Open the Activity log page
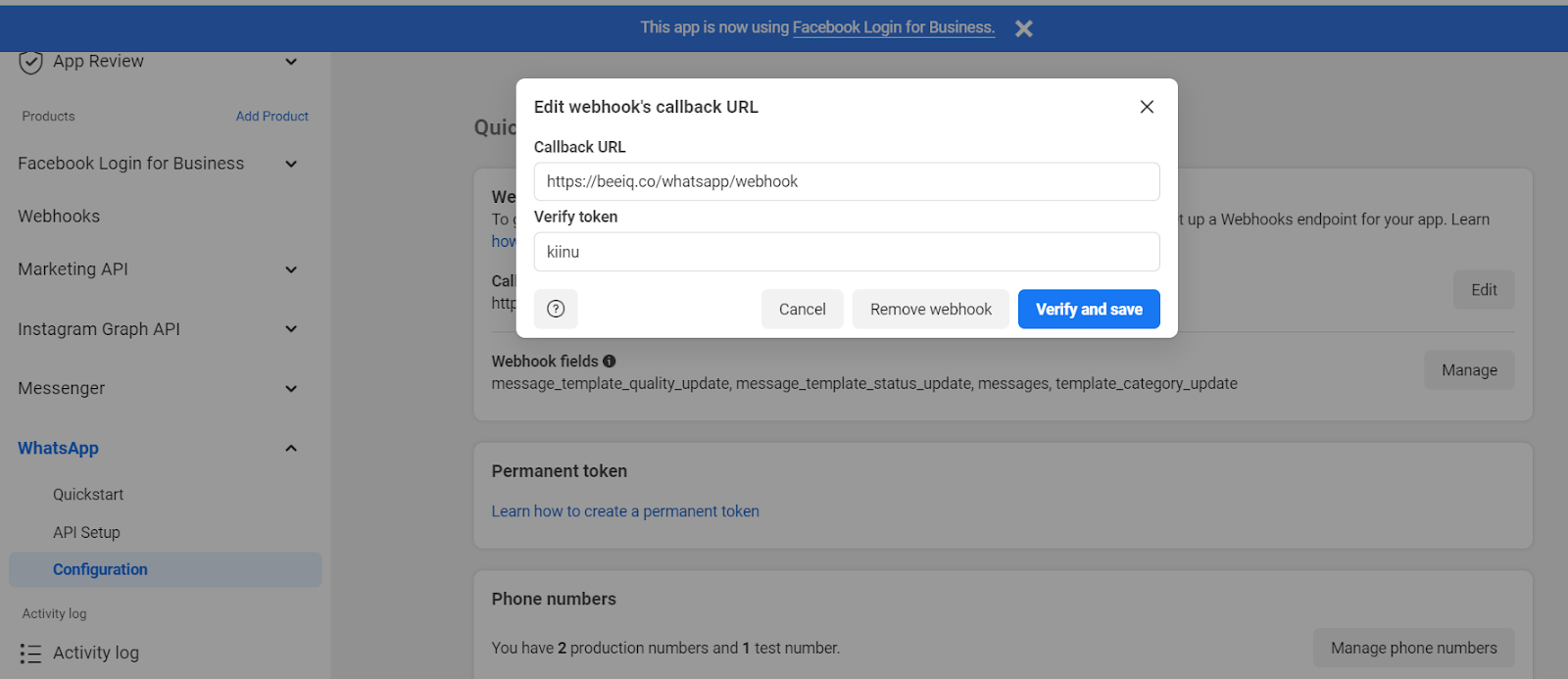The image size is (1568, 679). [x=96, y=653]
